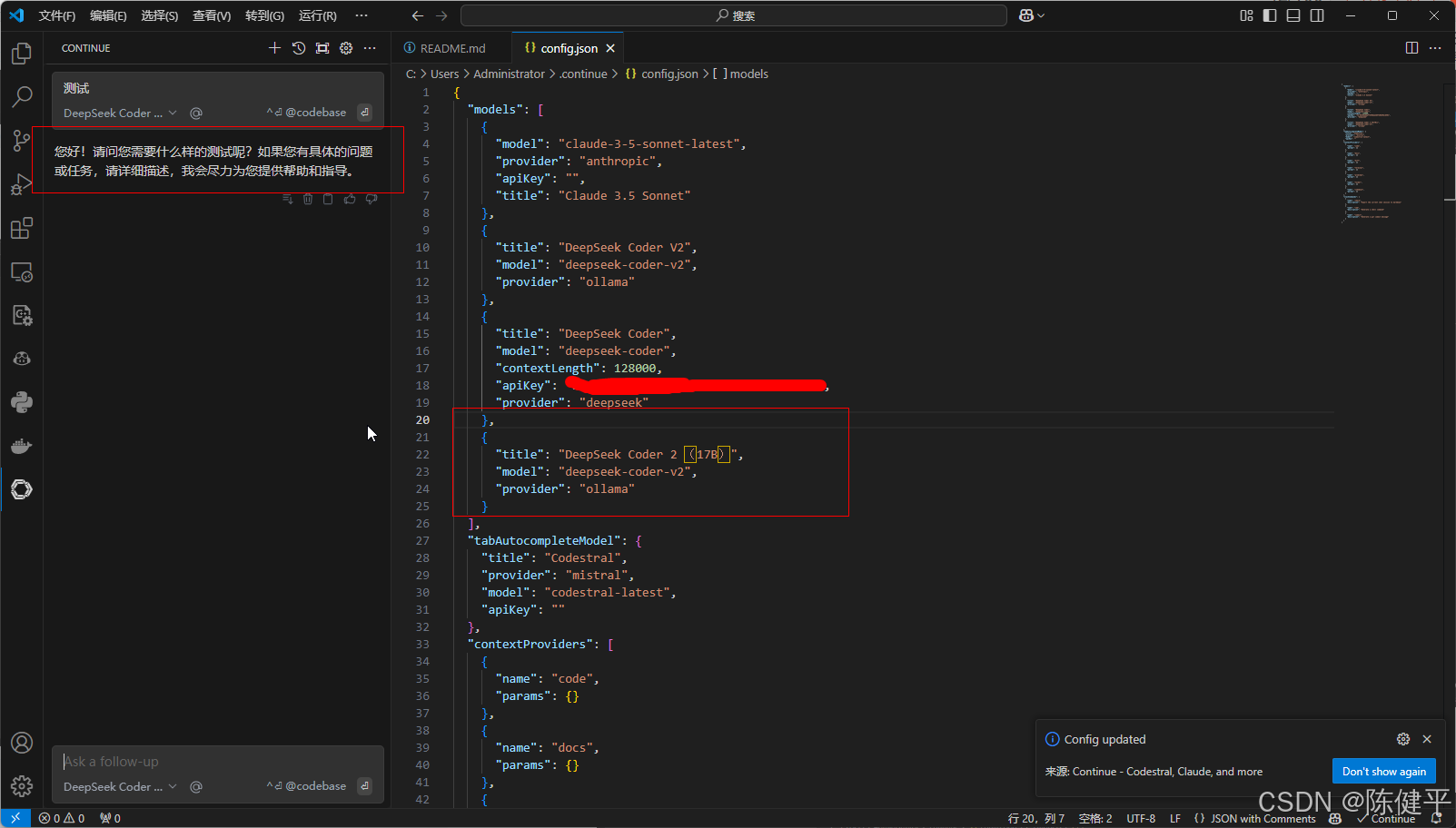
Task: Select Administrator in the breadcrumb path
Action: pos(509,74)
